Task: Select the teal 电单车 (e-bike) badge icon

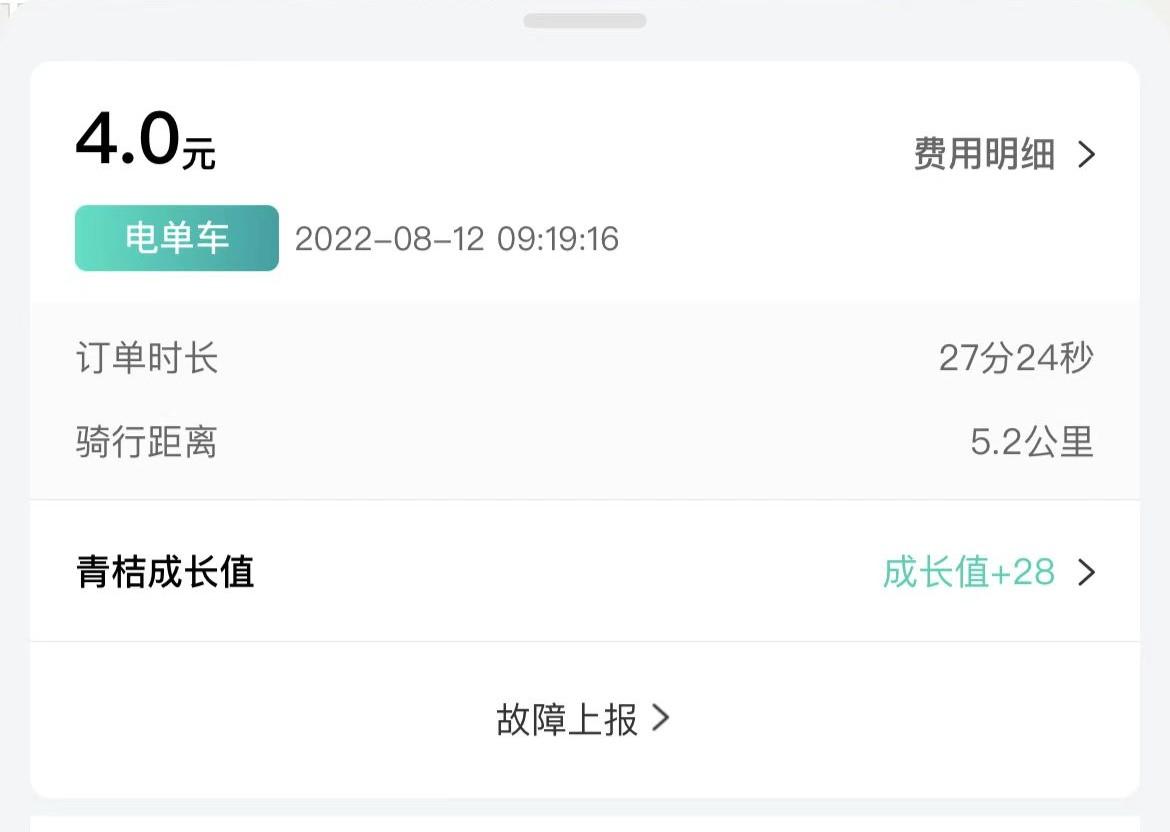Action: coord(176,238)
